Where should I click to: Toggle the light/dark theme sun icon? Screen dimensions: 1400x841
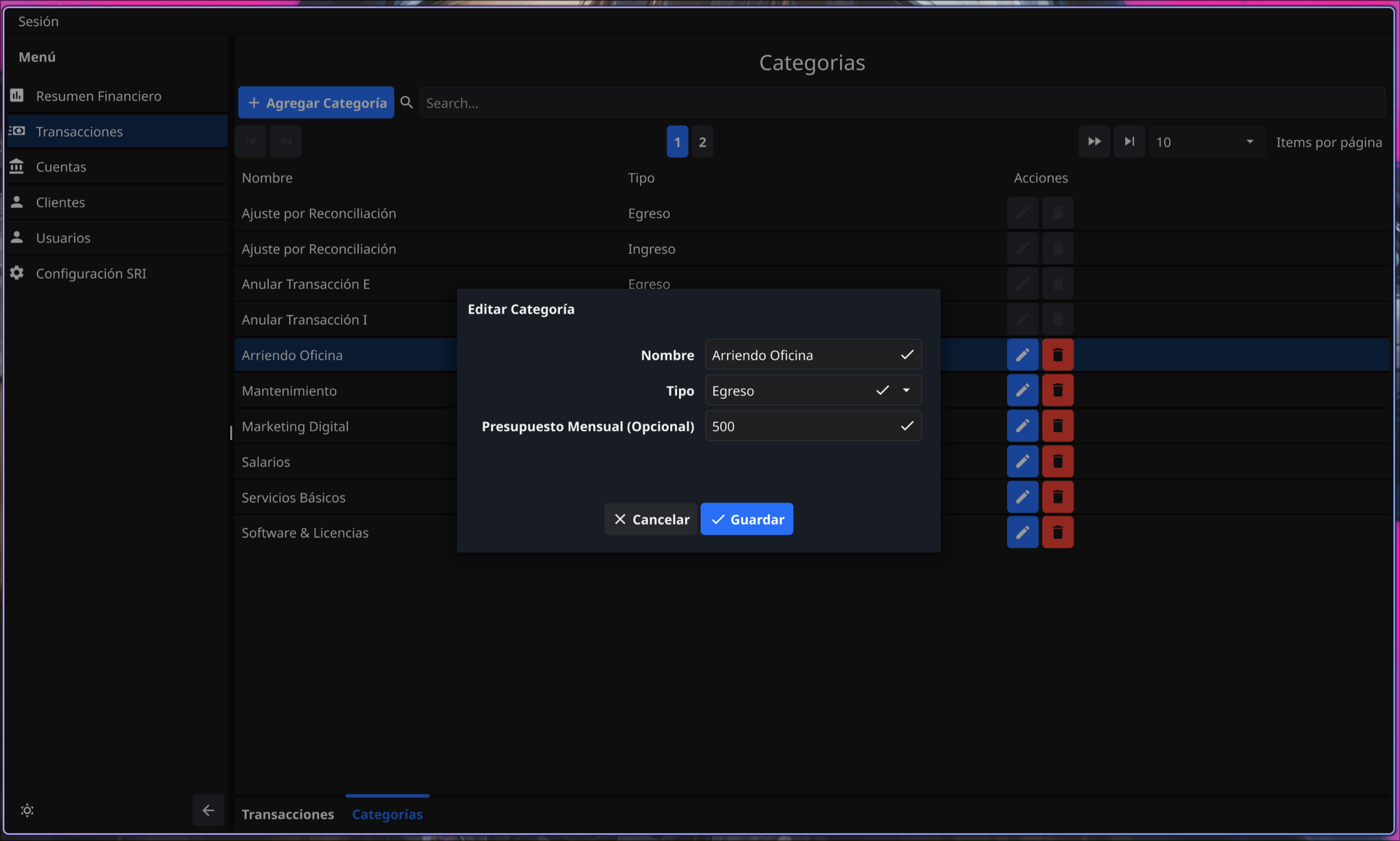[x=27, y=810]
